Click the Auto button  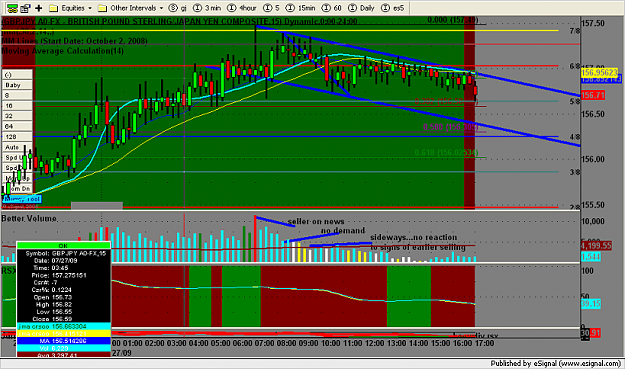pos(17,147)
